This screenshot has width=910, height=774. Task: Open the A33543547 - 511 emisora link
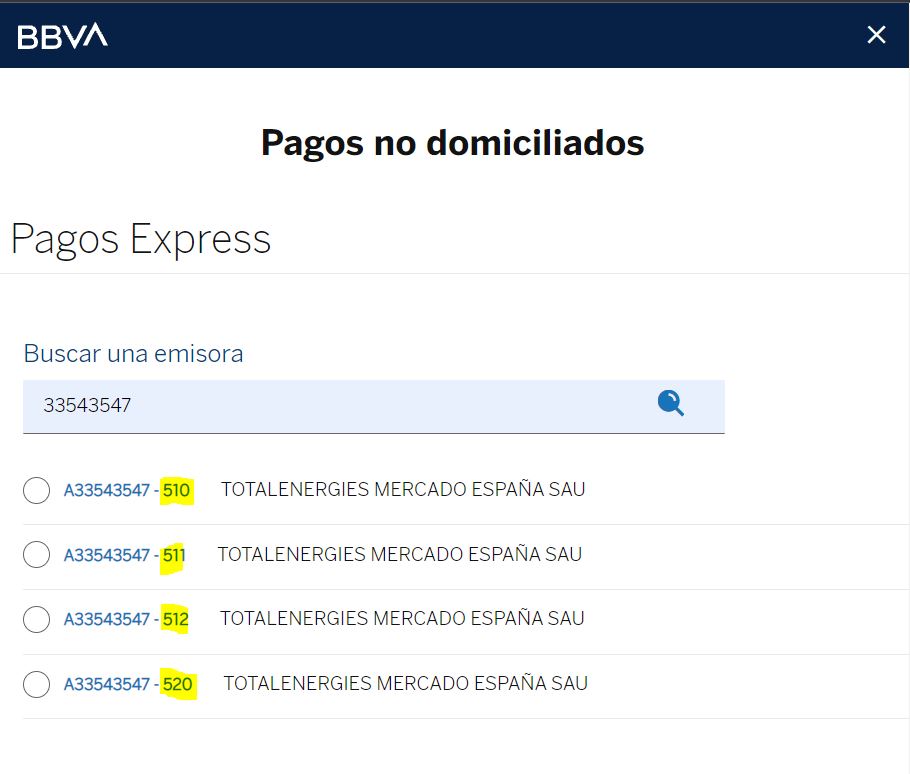125,555
